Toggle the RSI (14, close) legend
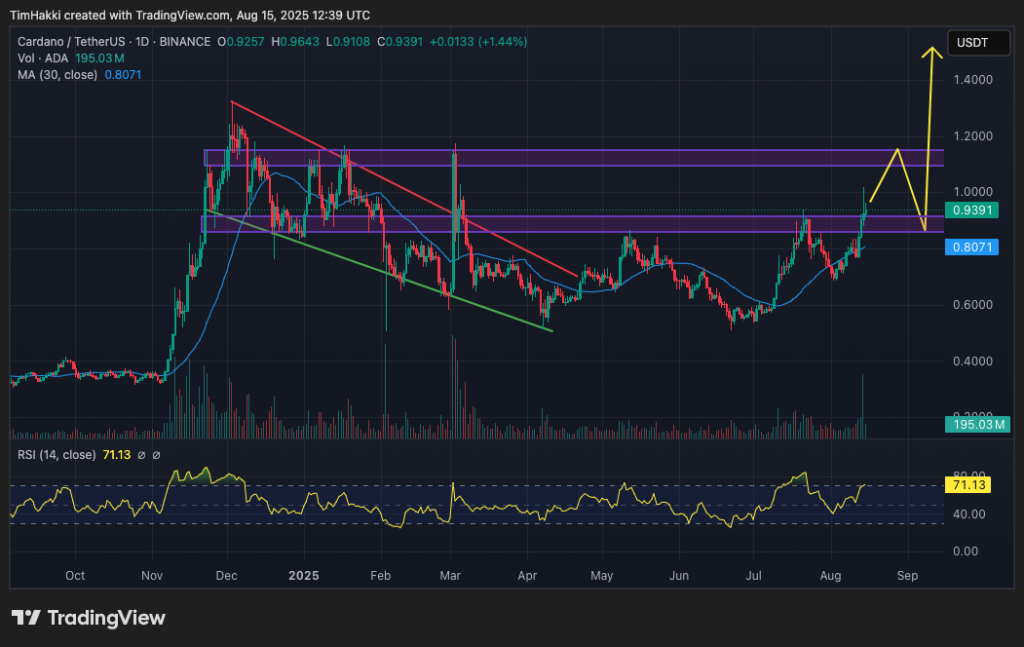Image resolution: width=1024 pixels, height=647 pixels. tap(58, 454)
